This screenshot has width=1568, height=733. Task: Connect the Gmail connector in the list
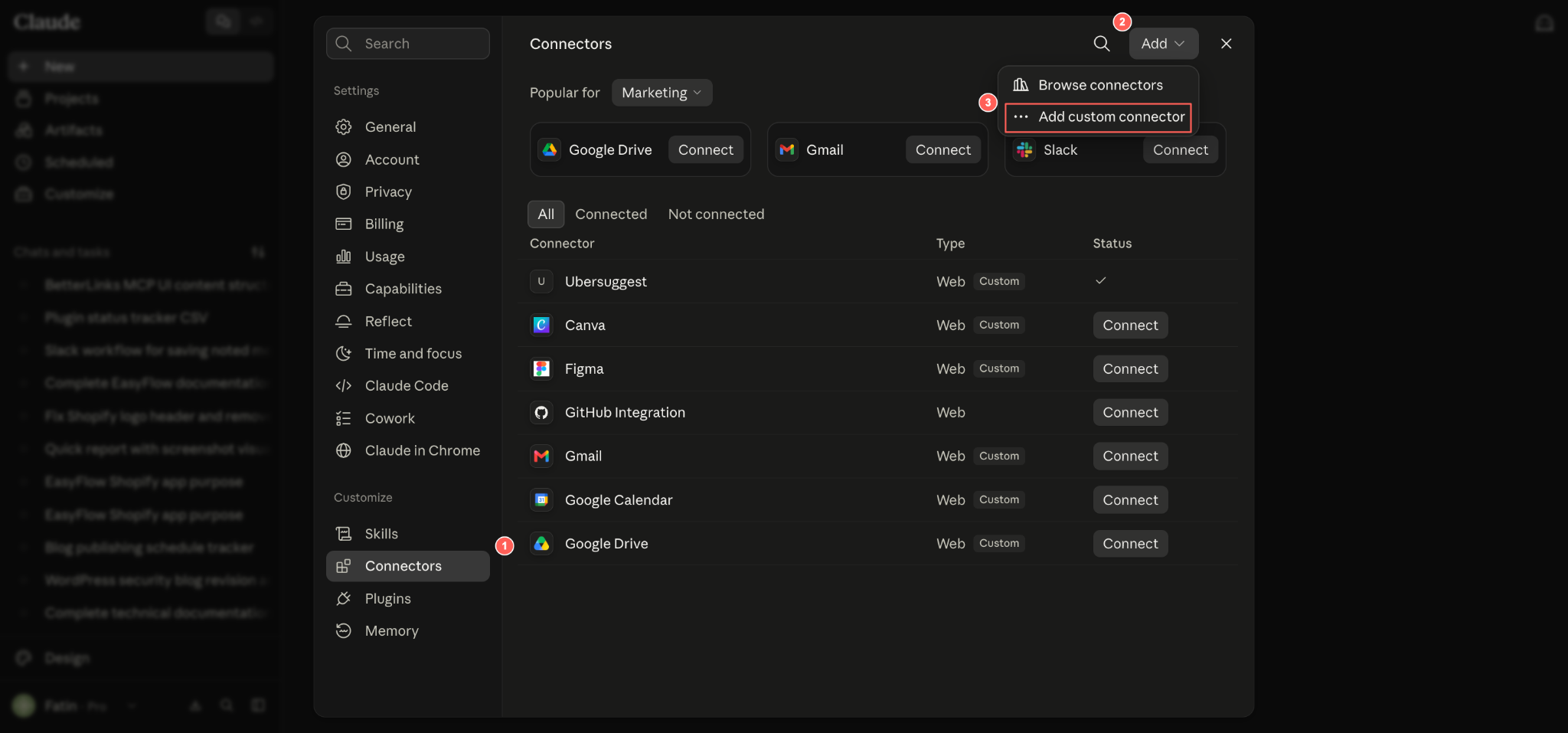point(1130,456)
